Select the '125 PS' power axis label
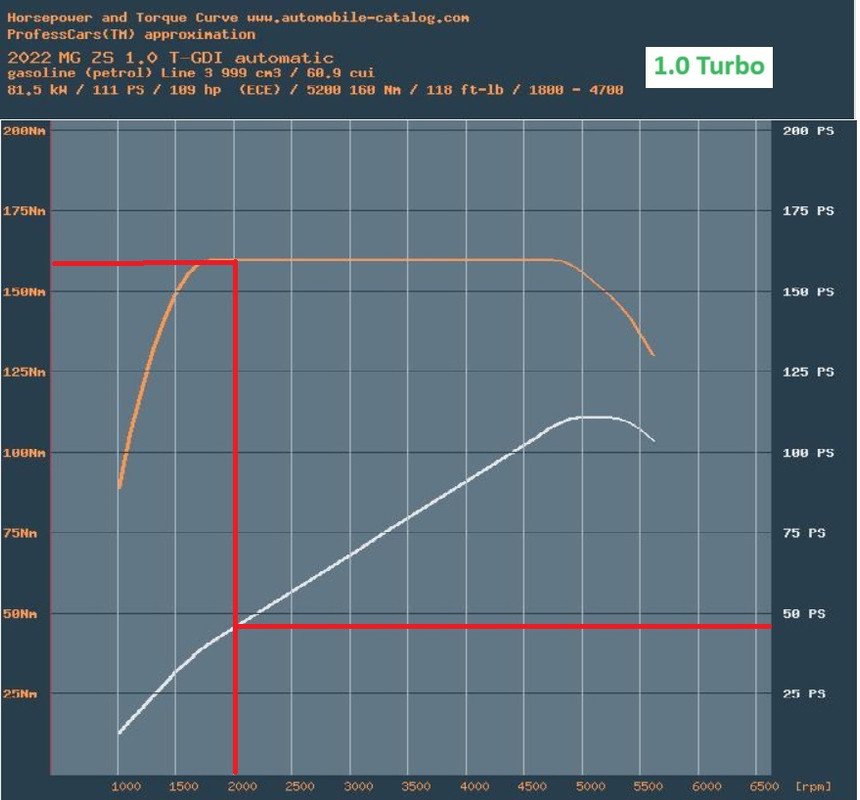Viewport: 860px width, 800px height. point(808,372)
